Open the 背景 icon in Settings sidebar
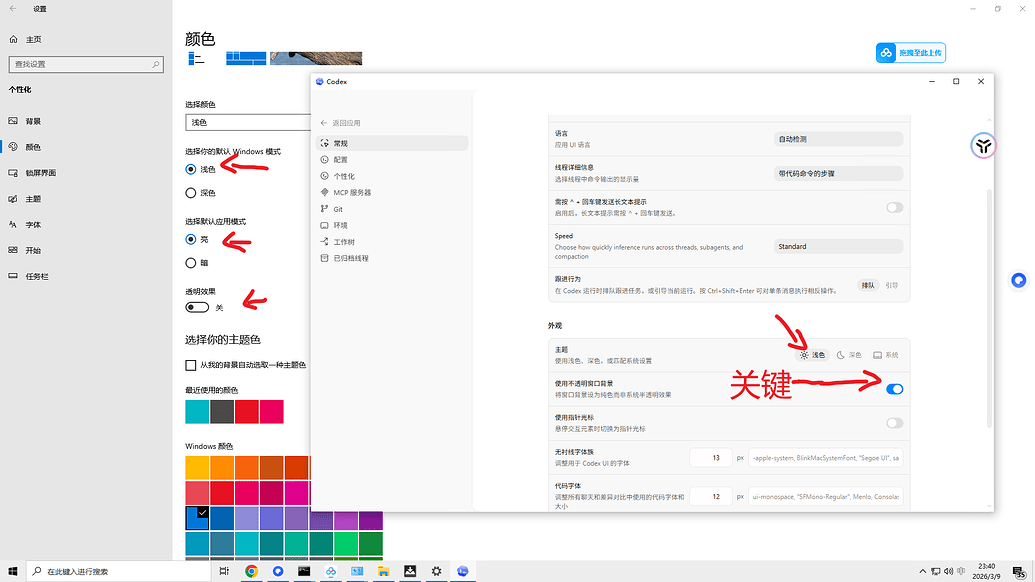Viewport: 1035px width, 582px height. click(13, 121)
